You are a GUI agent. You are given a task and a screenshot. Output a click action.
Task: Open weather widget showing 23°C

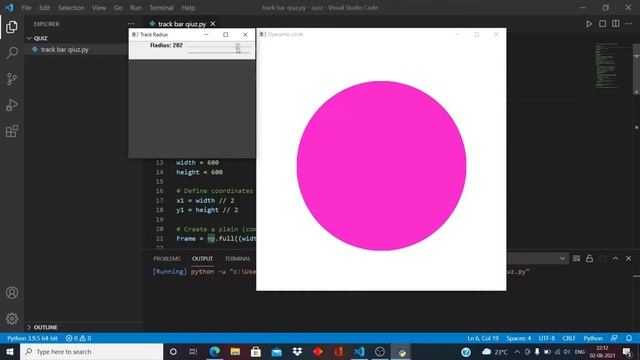(495, 351)
